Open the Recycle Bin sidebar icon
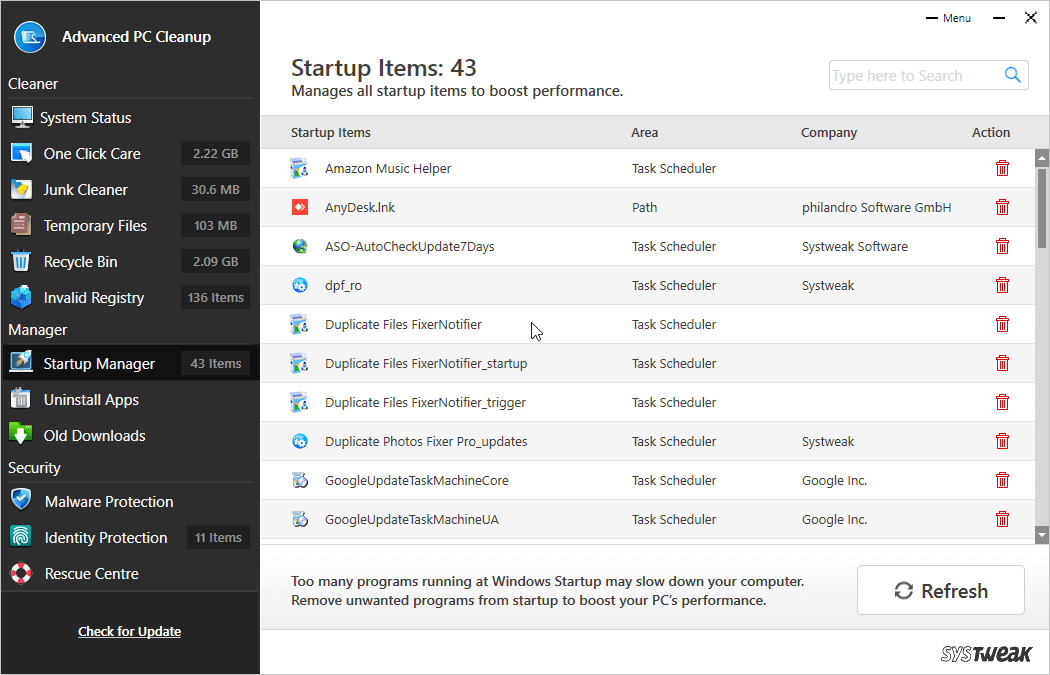This screenshot has width=1050, height=675. (x=21, y=261)
